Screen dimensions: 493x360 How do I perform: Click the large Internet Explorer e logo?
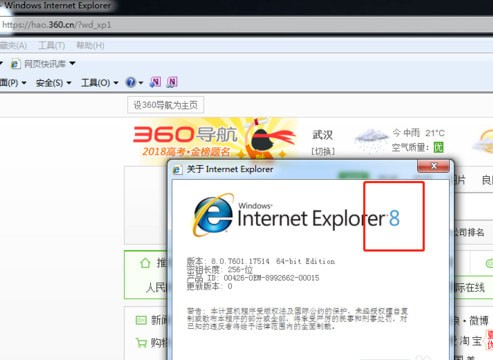[213, 215]
